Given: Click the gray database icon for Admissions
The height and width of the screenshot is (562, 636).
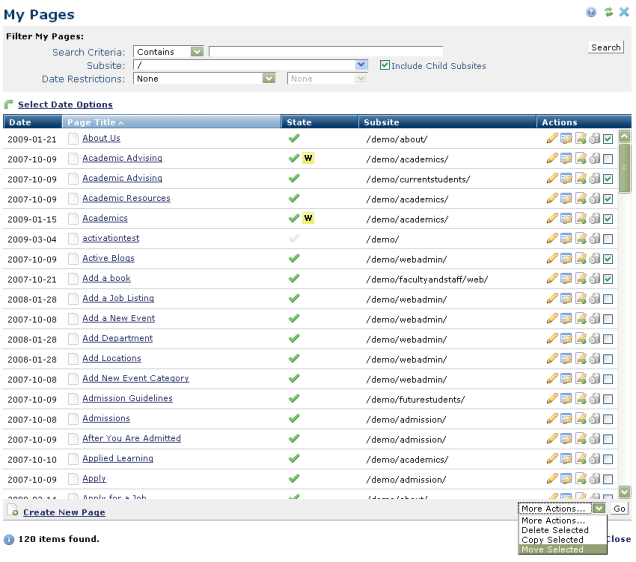Looking at the screenshot, I should [594, 419].
